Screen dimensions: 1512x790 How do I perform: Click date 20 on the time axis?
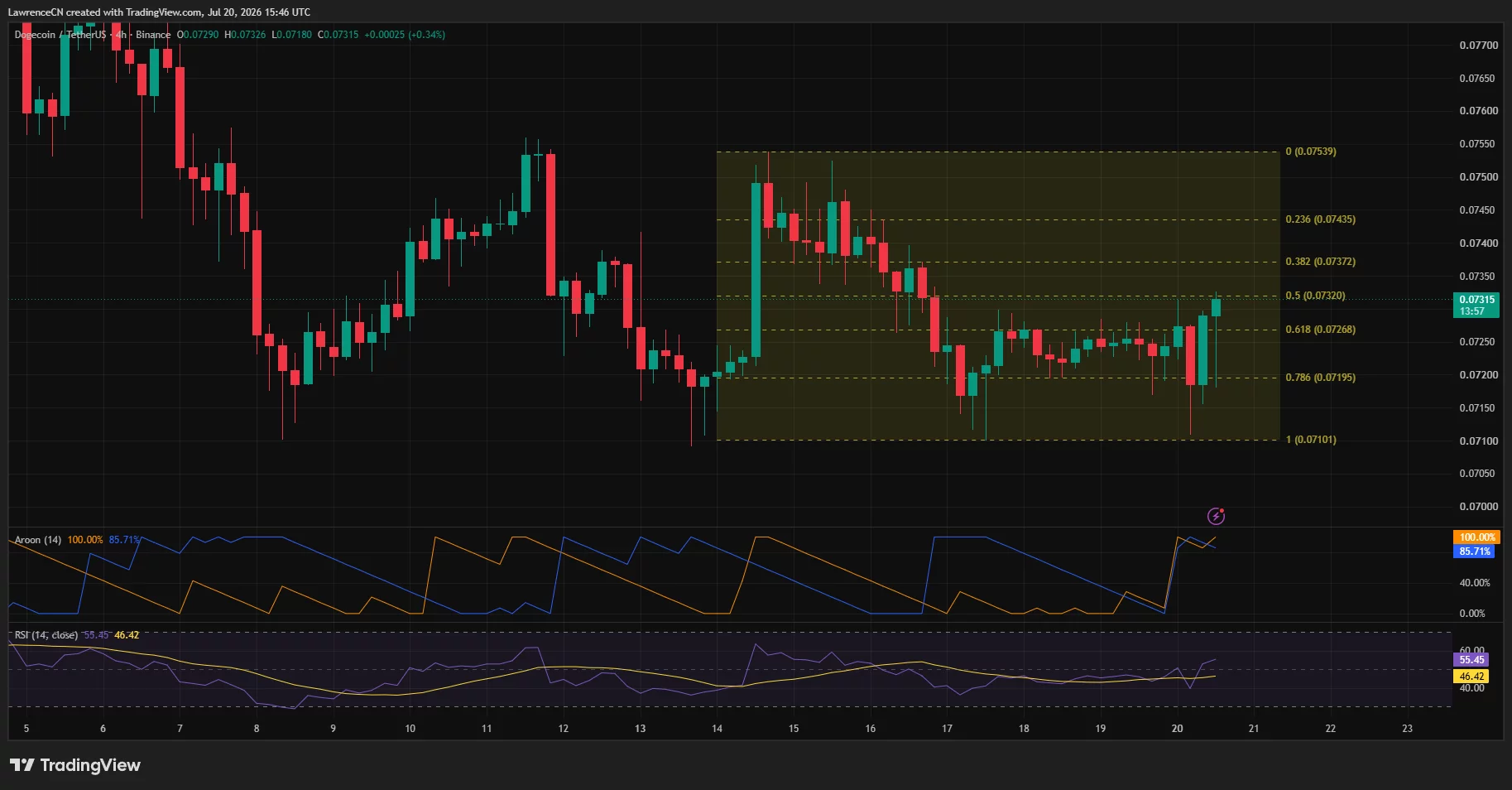(x=1177, y=729)
